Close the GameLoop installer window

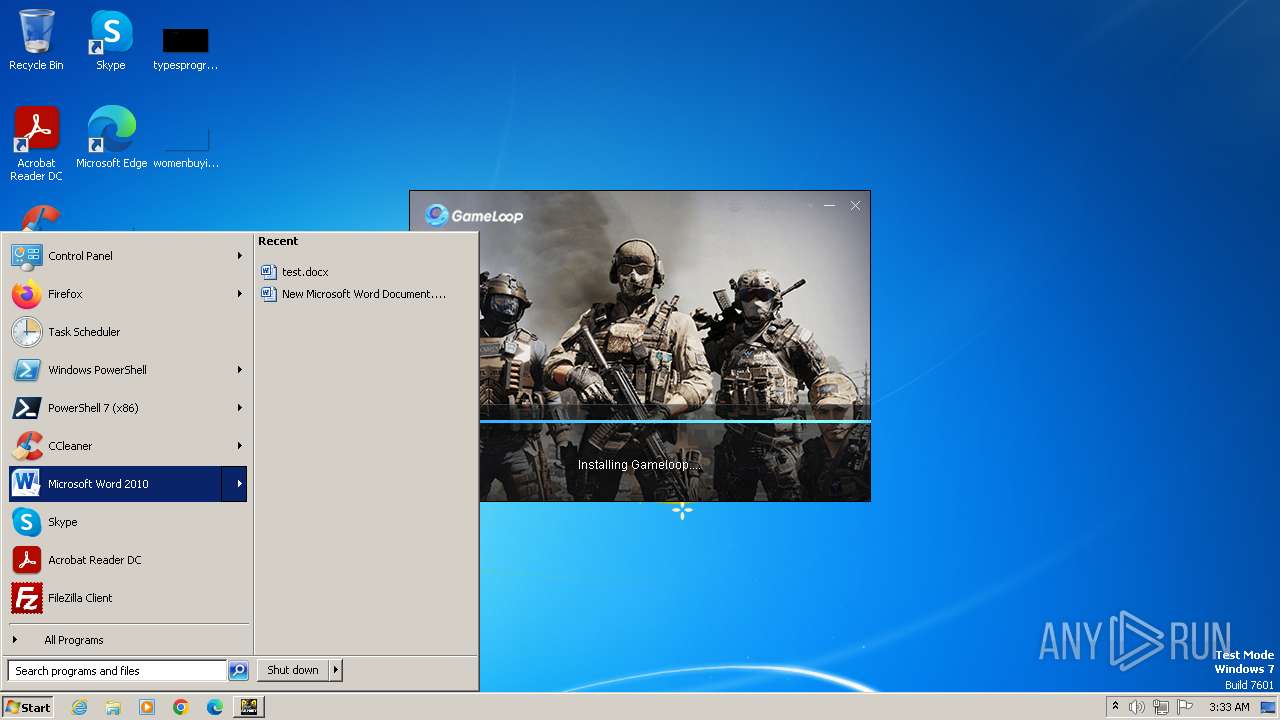click(x=855, y=206)
